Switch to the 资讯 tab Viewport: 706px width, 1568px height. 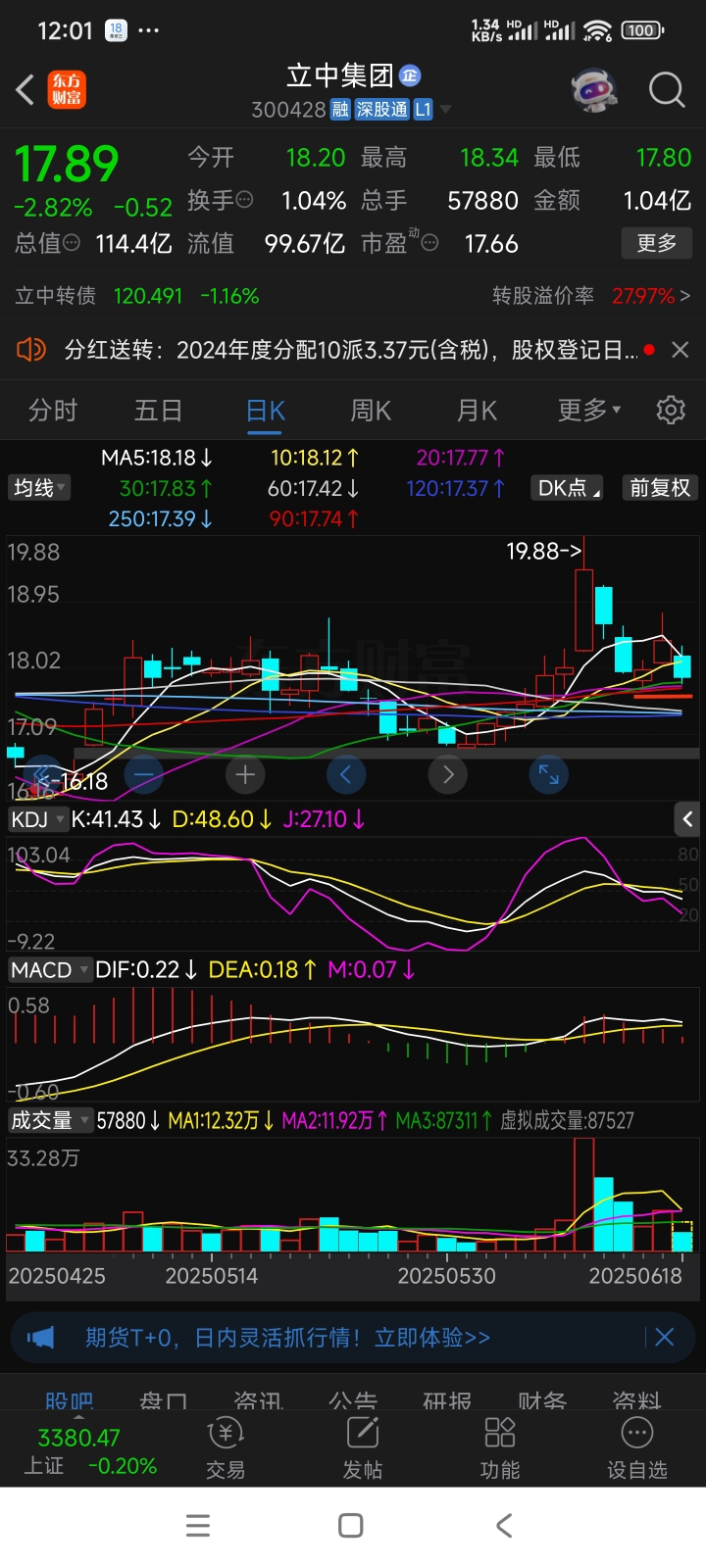(x=258, y=1400)
